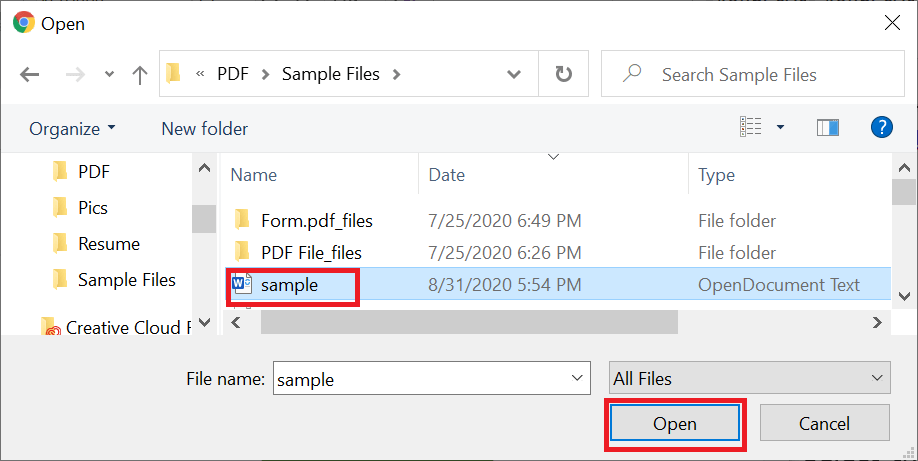The width and height of the screenshot is (918, 461).
Task: Click New folder in toolbar
Action: 204,128
